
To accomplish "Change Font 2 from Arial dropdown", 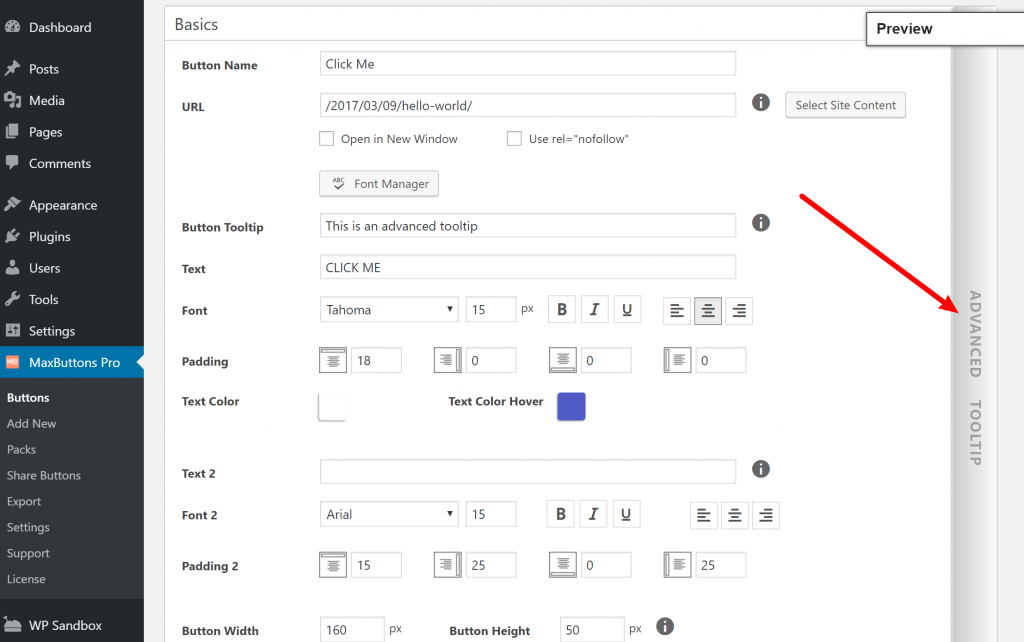I will (388, 514).
